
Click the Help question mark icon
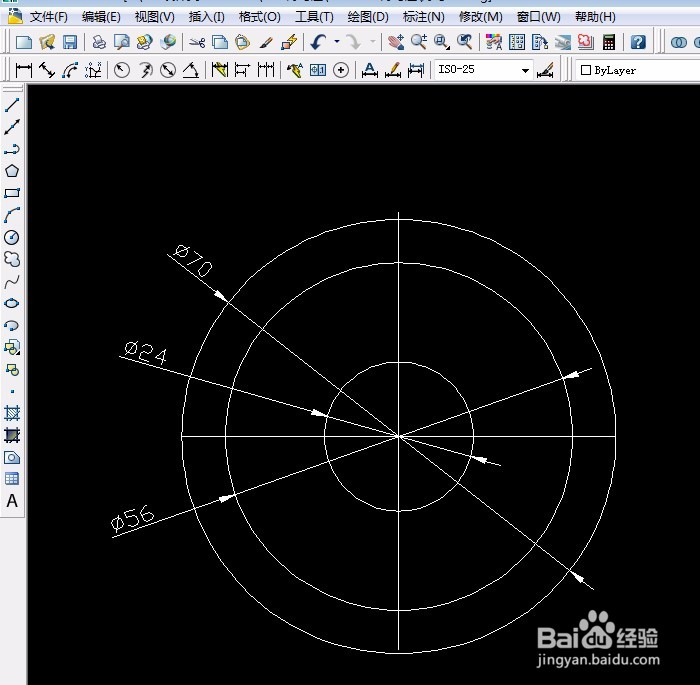(x=638, y=42)
